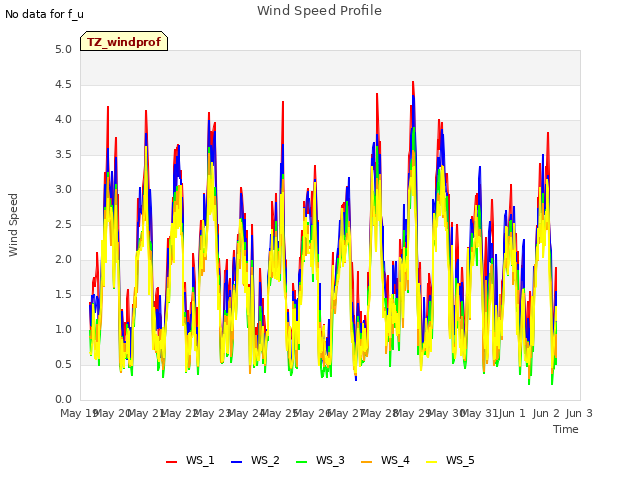This screenshot has height=480, width=640.
Task: Select the WS_4 legend label
Action: (x=395, y=460)
